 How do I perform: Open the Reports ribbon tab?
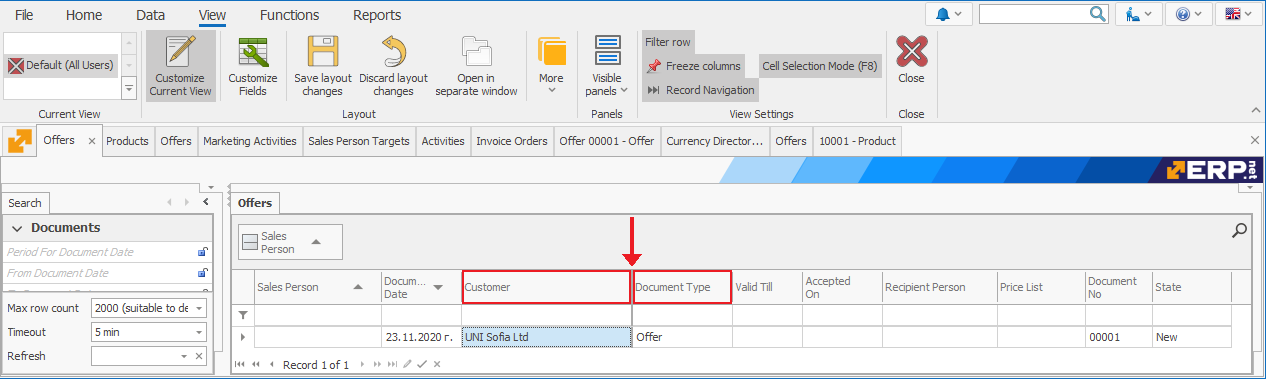pyautogui.click(x=377, y=15)
